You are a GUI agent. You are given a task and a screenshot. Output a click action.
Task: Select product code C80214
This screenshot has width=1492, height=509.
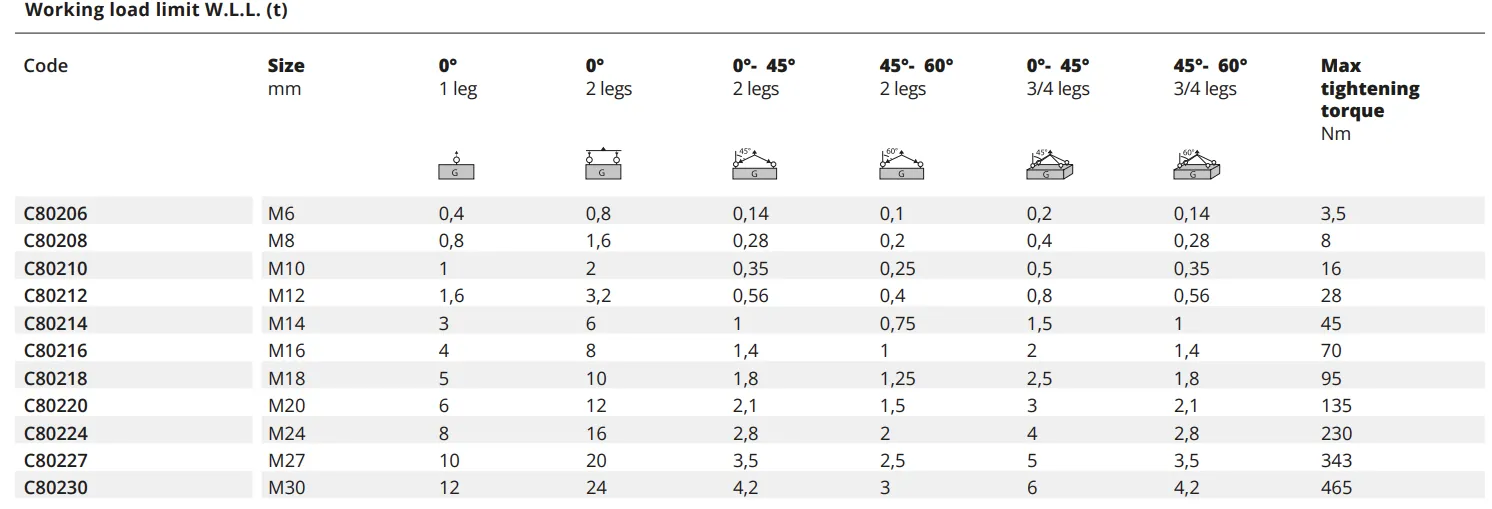point(55,323)
